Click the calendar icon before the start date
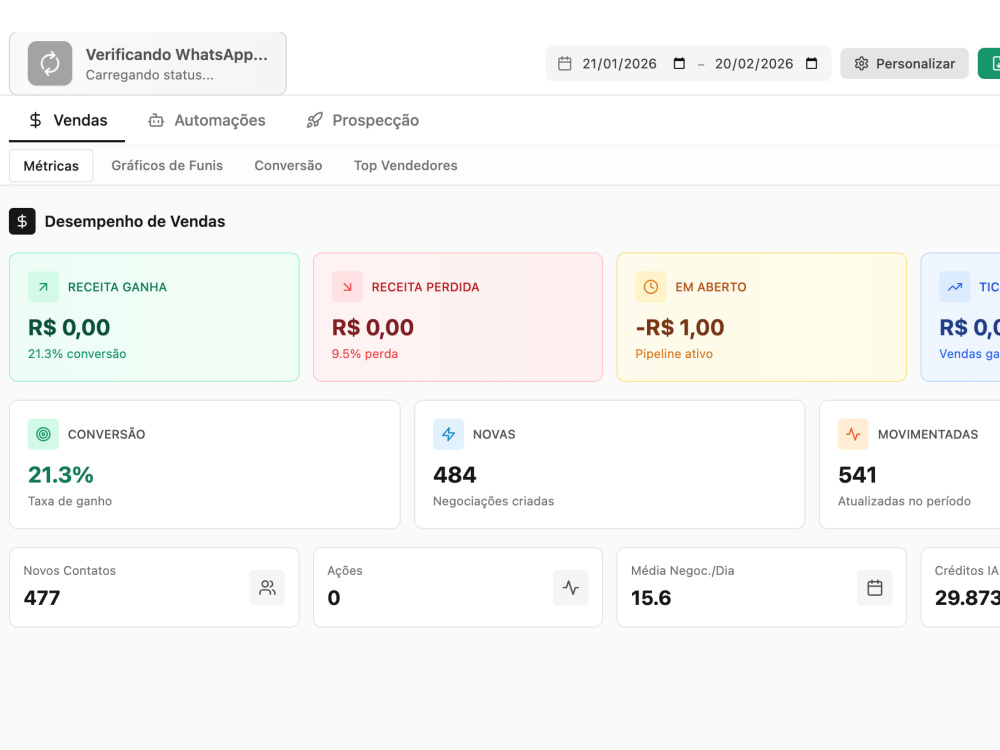The width and height of the screenshot is (1000, 750). (564, 64)
